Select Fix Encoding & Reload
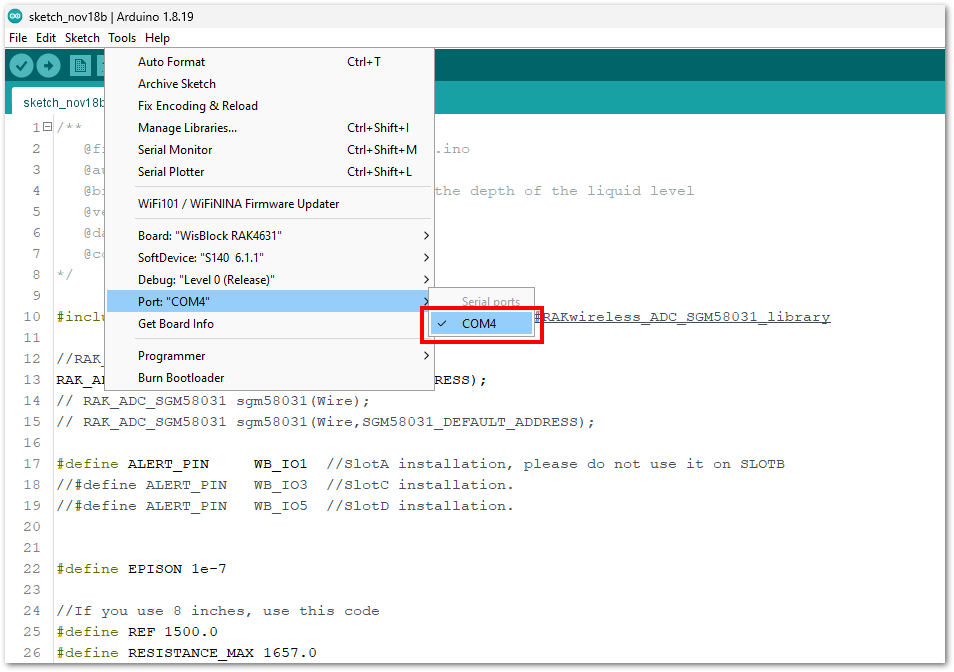The image size is (954, 672). pos(269,106)
